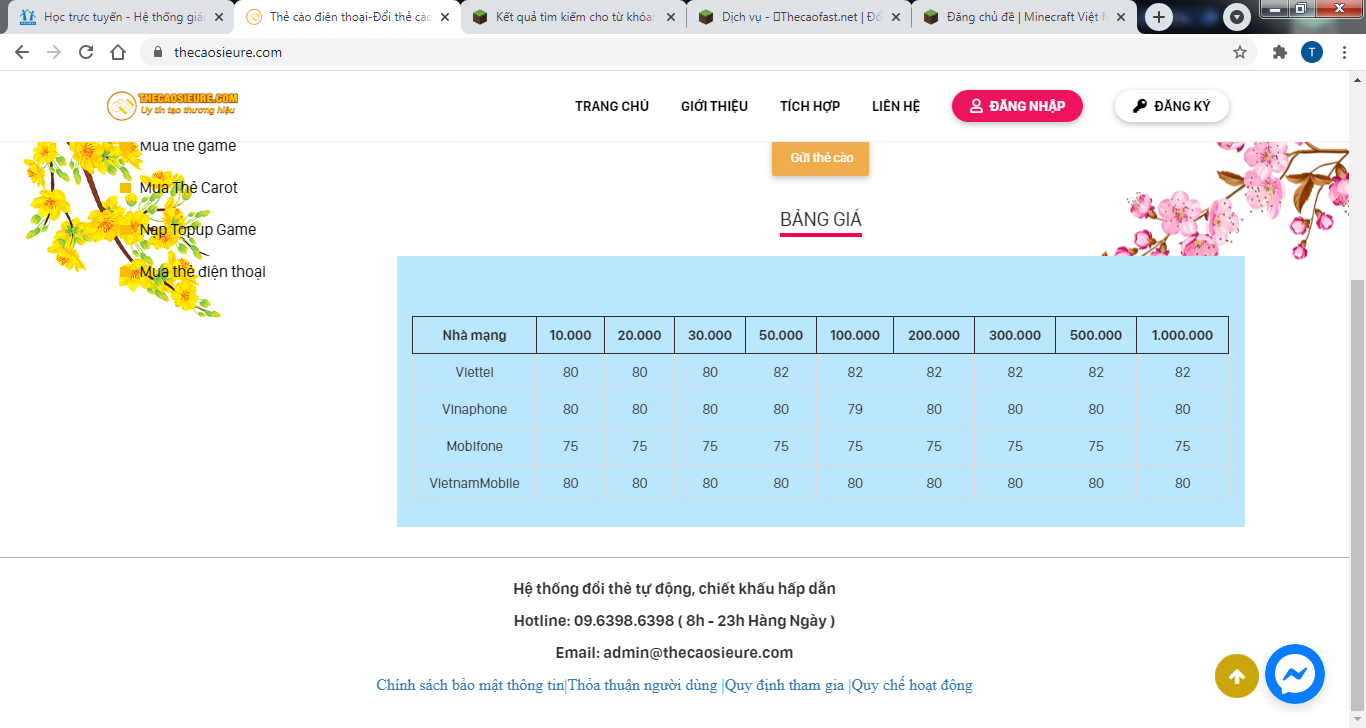
Task: Select the Thẻ cào điện thoại tab
Action: (x=347, y=17)
